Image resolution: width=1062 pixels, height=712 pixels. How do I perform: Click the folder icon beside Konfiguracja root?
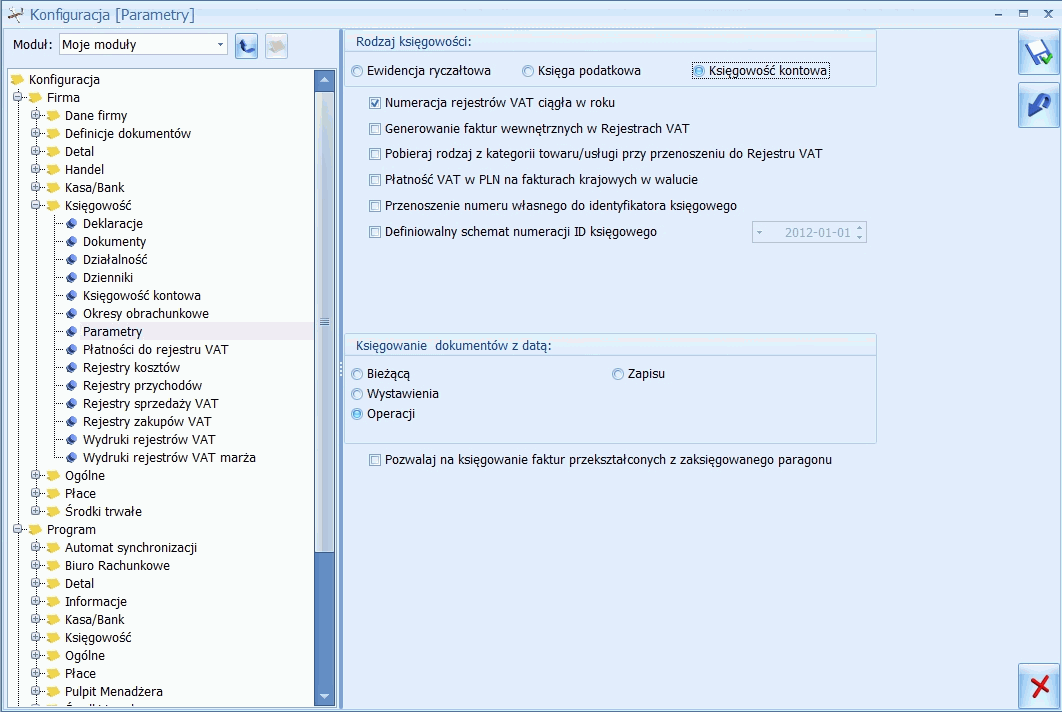pos(18,79)
